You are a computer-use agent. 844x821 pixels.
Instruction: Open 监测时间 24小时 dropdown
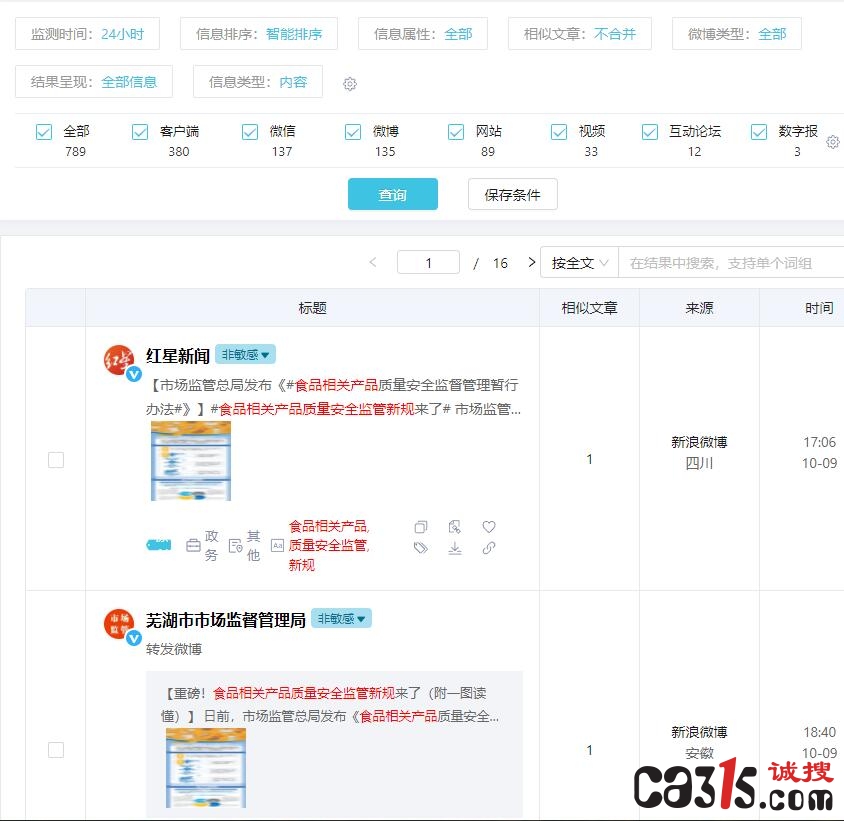[87, 34]
